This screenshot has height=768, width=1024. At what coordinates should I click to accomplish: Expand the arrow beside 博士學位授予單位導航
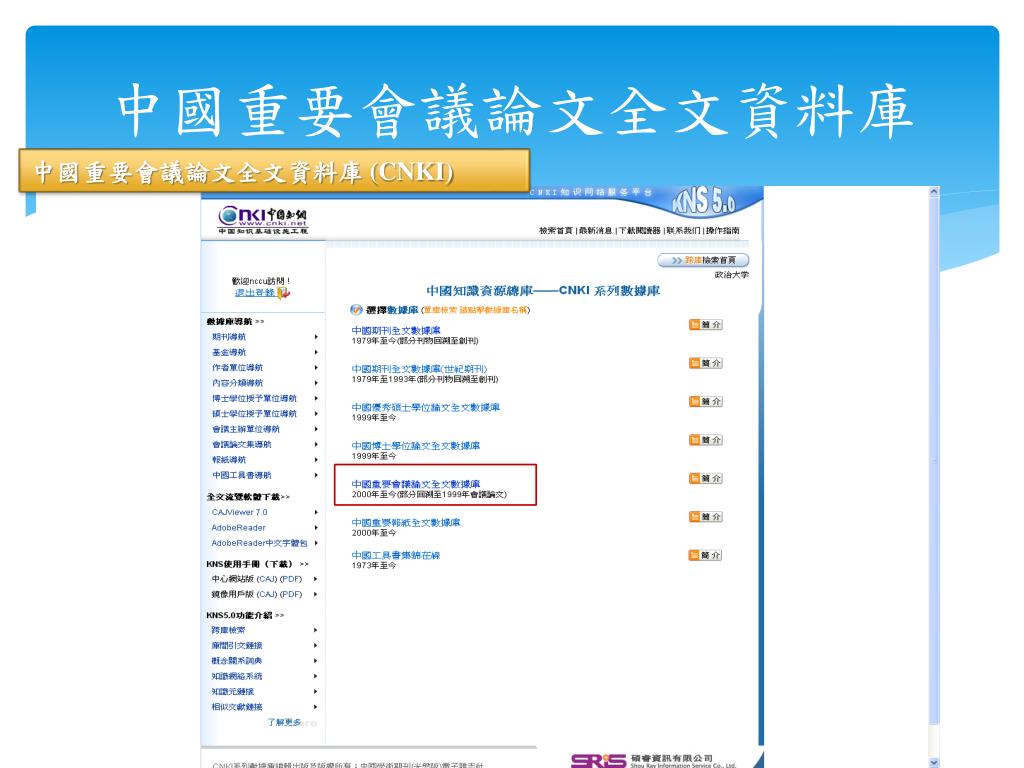[316, 398]
